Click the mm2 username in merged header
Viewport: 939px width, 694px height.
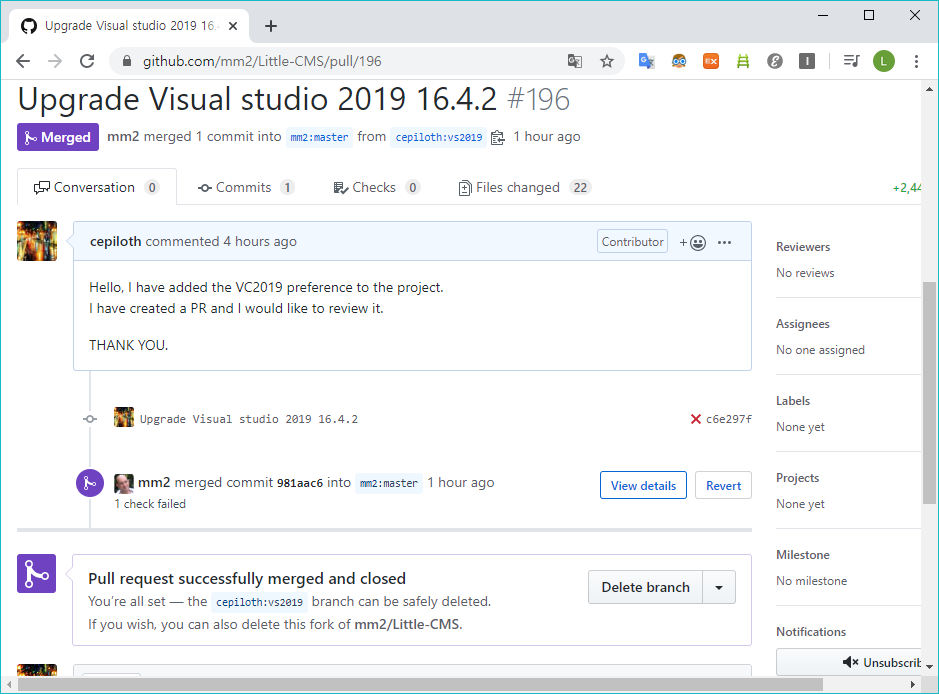pos(123,137)
